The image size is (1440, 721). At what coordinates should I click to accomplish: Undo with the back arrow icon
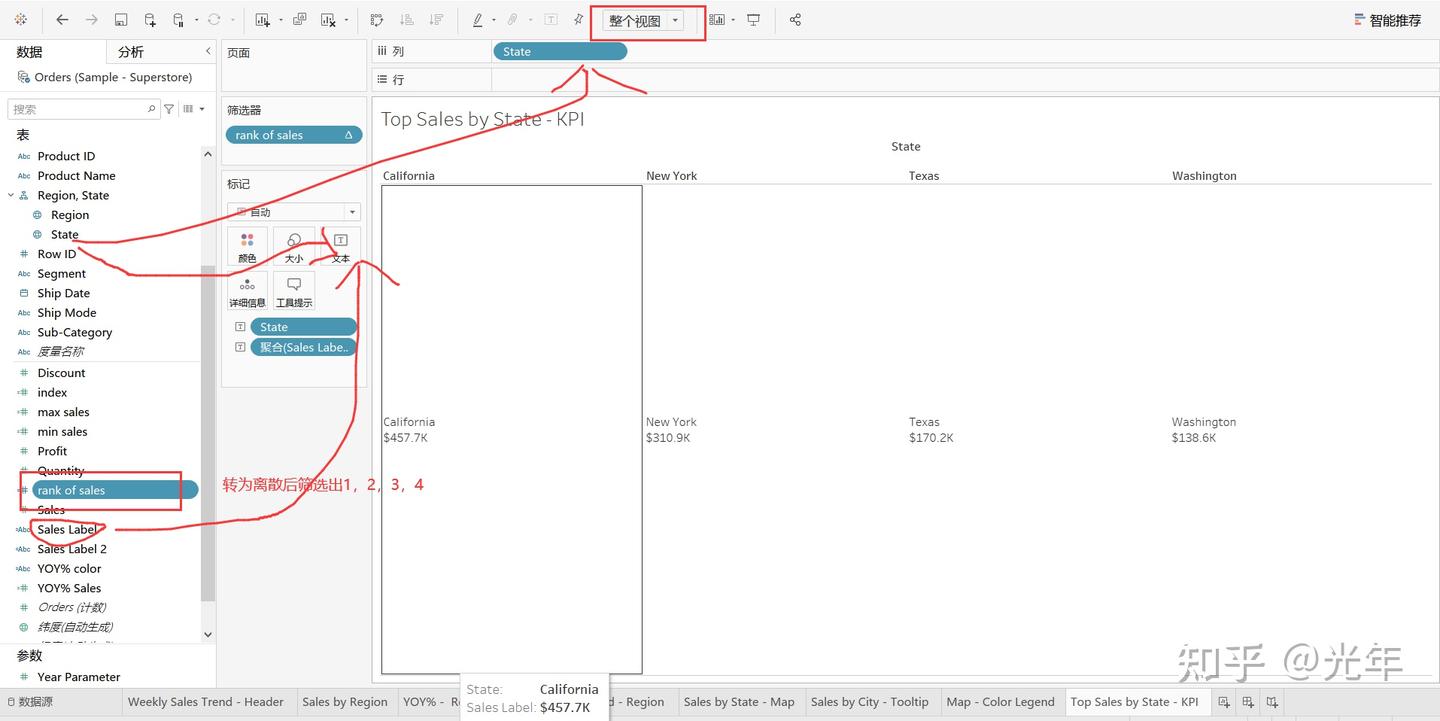62,20
